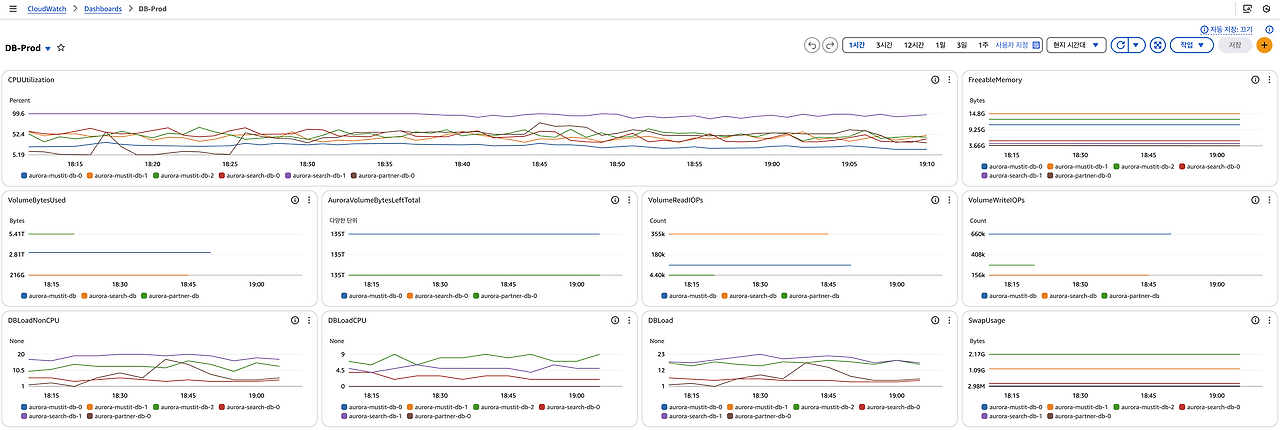1280x430 pixels.
Task: Select the 3시간 time range
Action: 884,45
